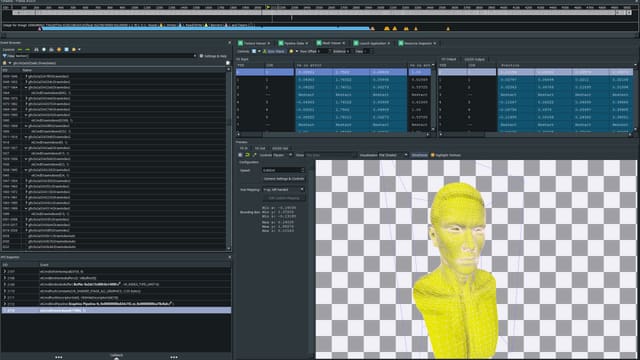This screenshot has width=640, height=360.
Task: Click the yellow bookmark icon in Event Browser toolbar
Action: coord(74,49)
